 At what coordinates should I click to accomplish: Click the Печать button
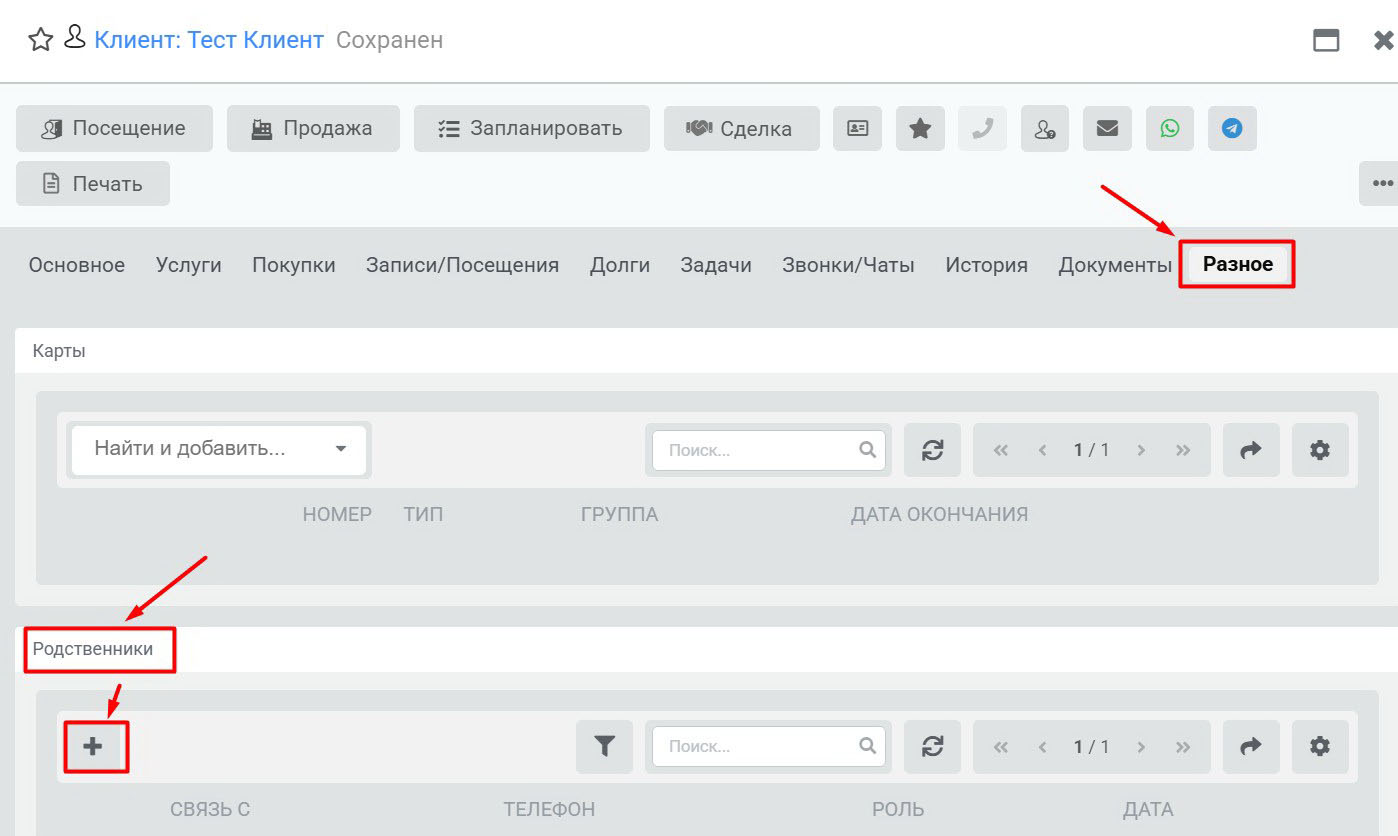pyautogui.click(x=93, y=183)
